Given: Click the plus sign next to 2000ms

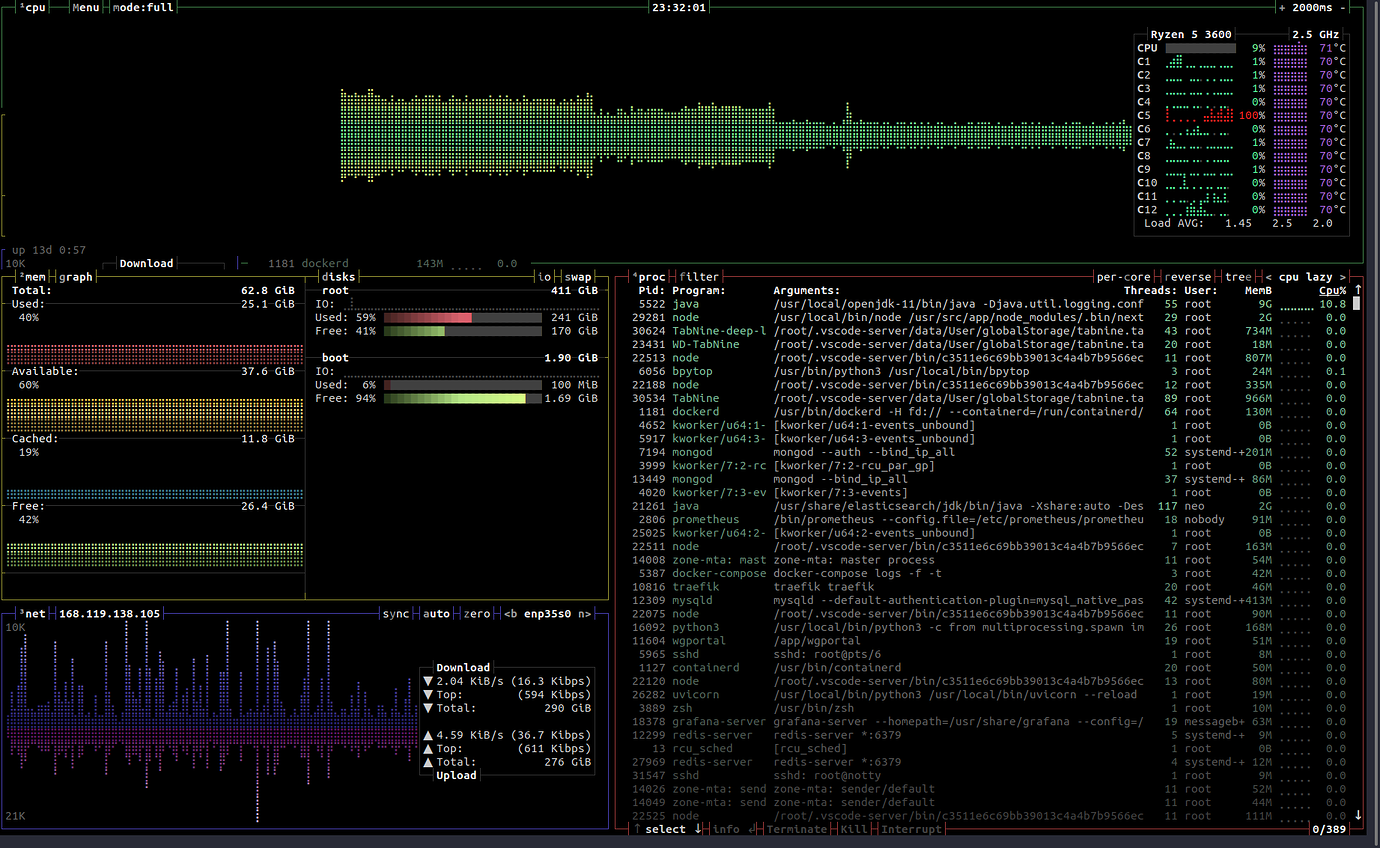Looking at the screenshot, I should pos(1283,7).
